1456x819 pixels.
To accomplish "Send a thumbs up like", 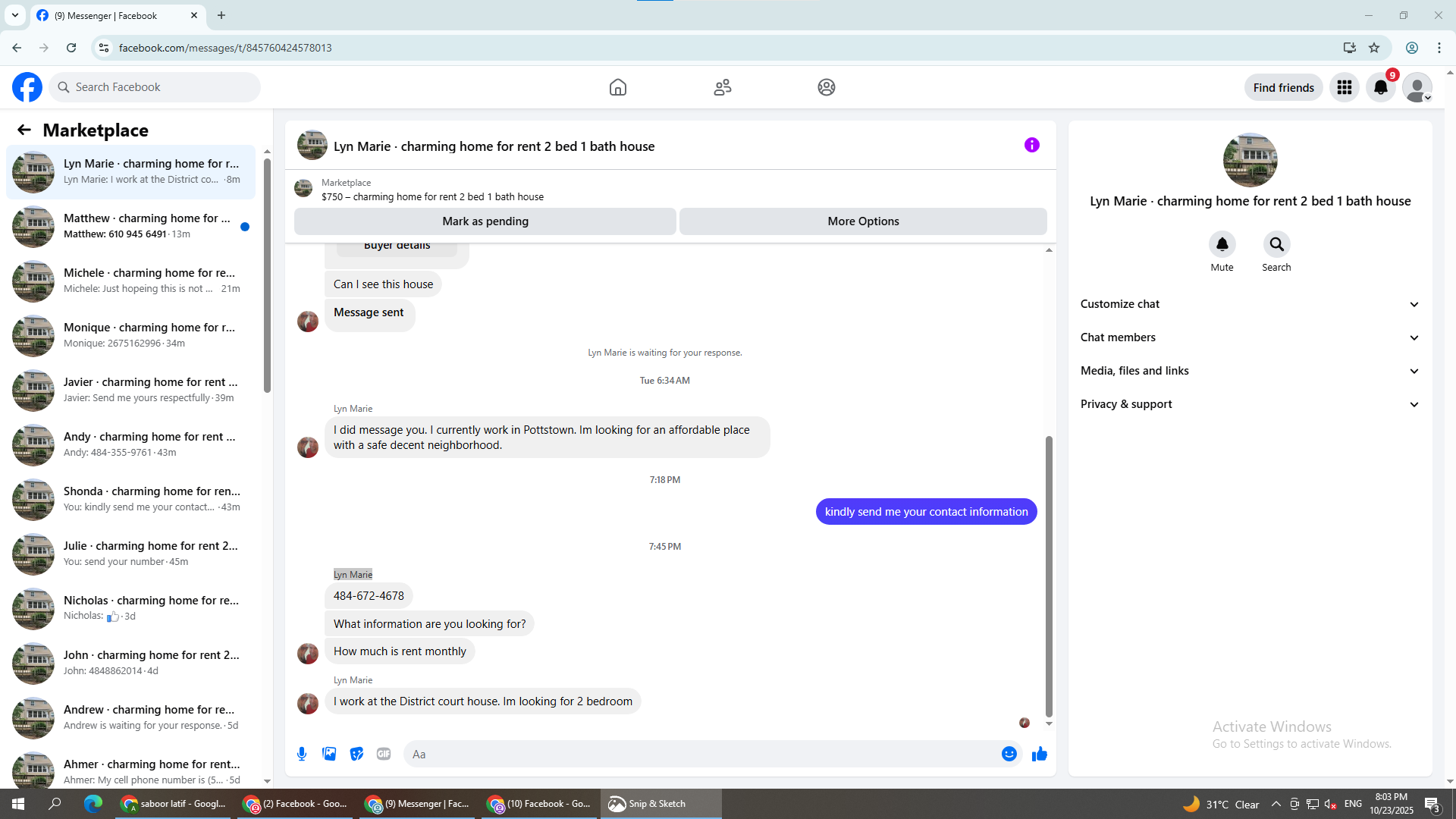I will click(1039, 754).
